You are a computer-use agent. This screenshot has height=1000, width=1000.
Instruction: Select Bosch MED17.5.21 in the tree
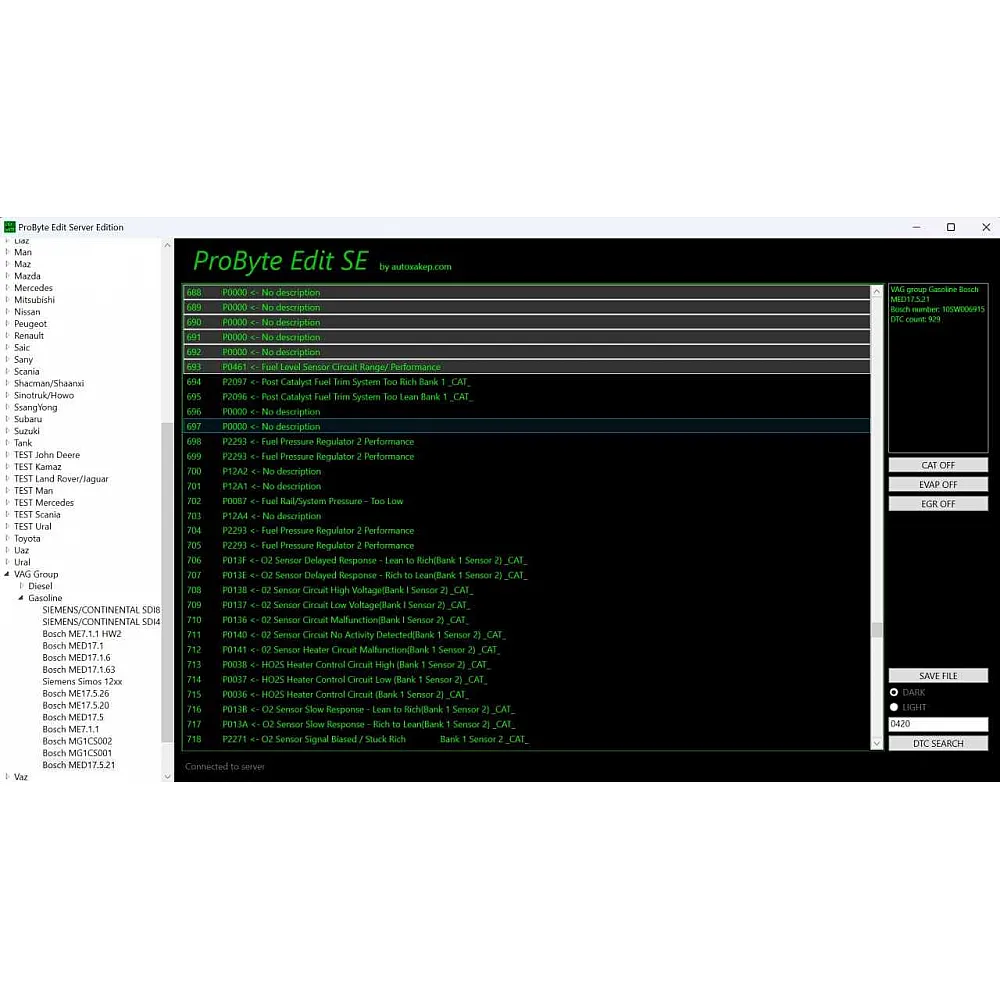click(x=78, y=765)
